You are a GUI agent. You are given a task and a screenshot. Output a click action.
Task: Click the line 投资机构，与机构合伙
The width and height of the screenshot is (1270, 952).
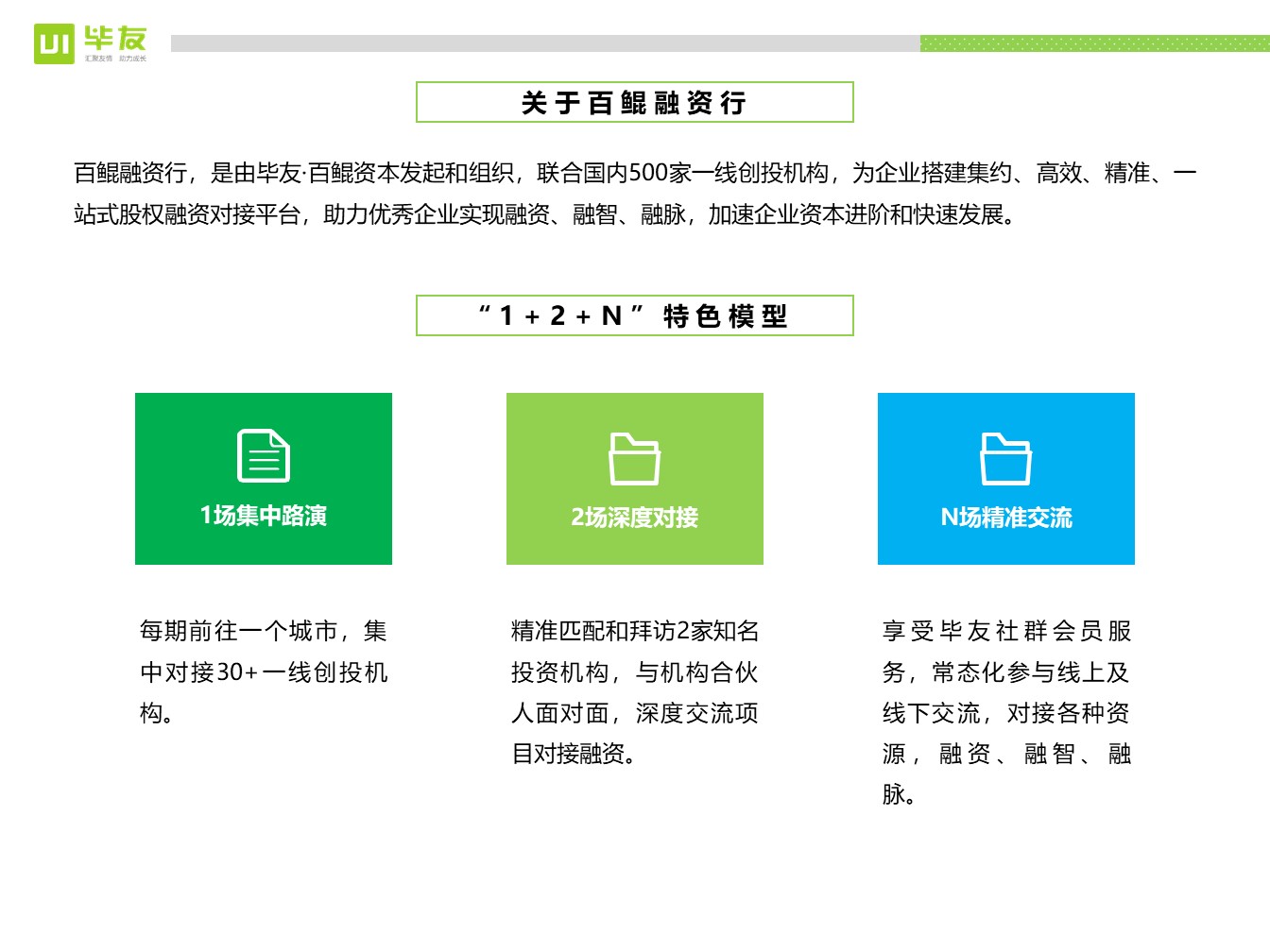[x=635, y=672]
